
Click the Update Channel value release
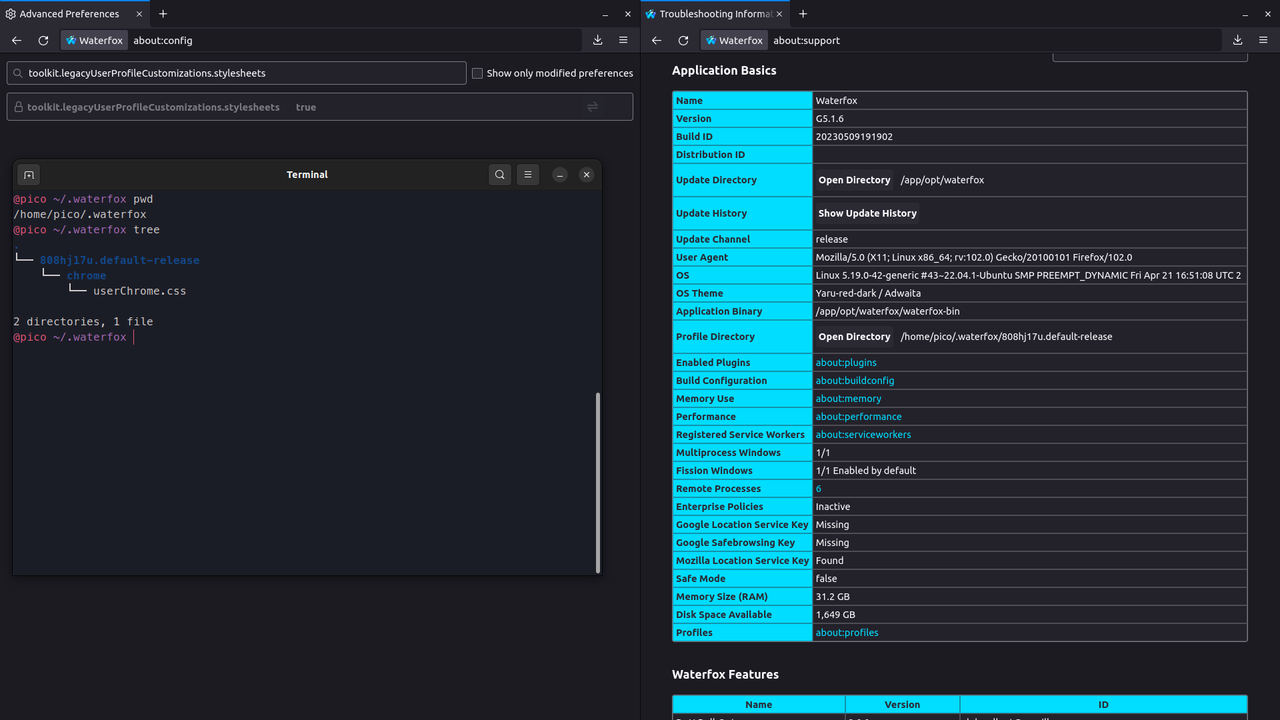tap(832, 240)
